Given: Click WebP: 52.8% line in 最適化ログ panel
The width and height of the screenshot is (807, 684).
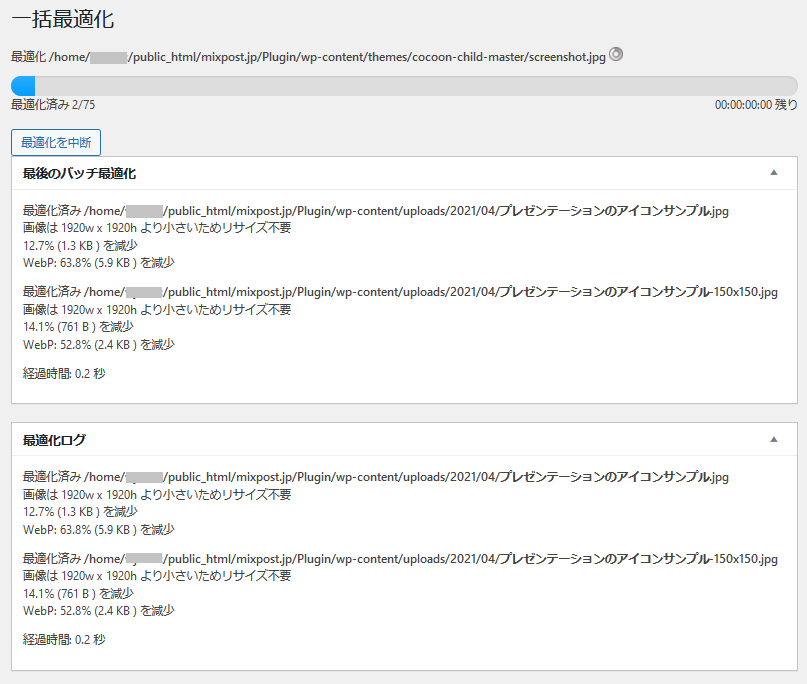Looking at the screenshot, I should coord(98,611).
